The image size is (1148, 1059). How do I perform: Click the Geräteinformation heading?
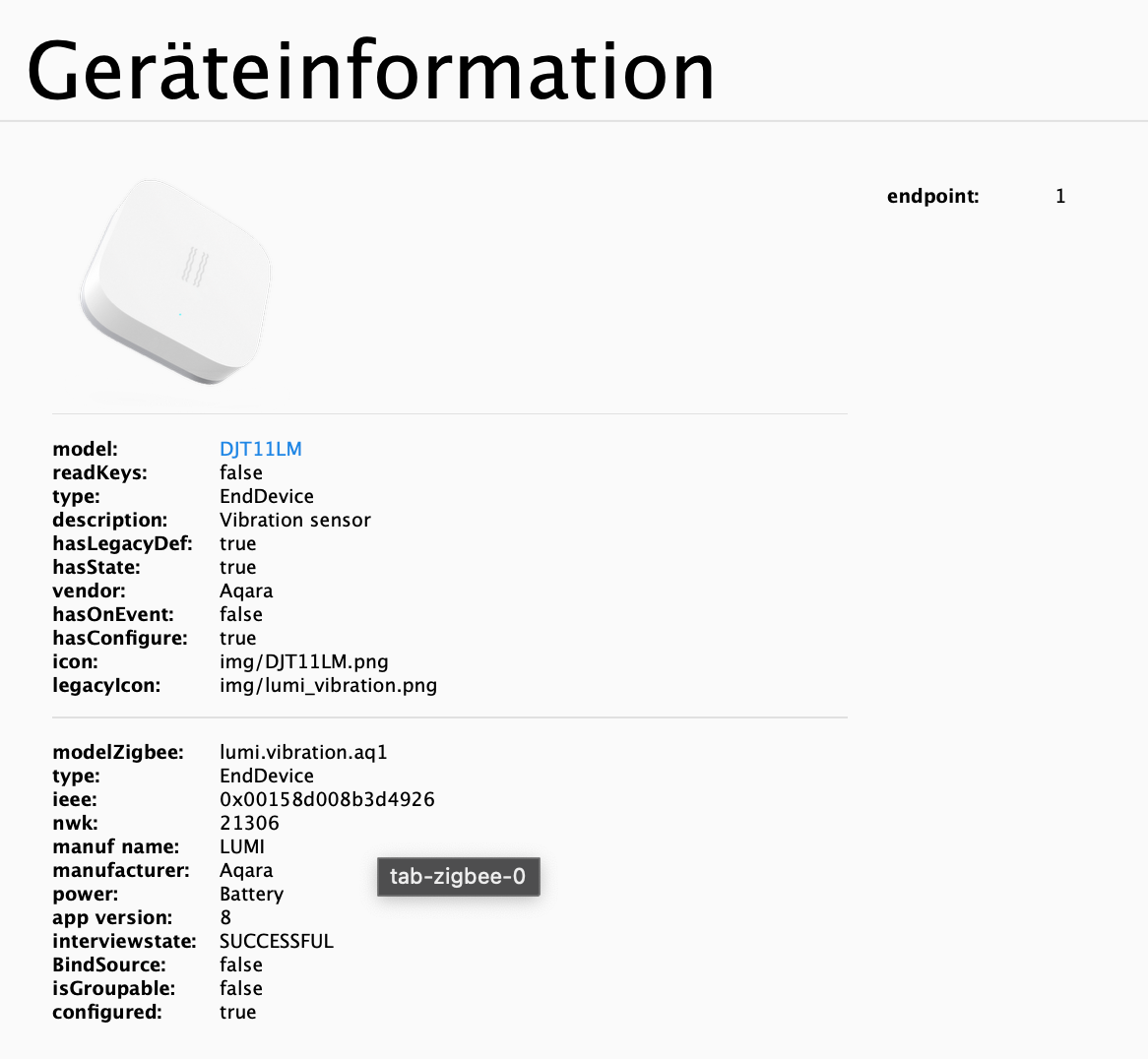pyautogui.click(x=370, y=71)
